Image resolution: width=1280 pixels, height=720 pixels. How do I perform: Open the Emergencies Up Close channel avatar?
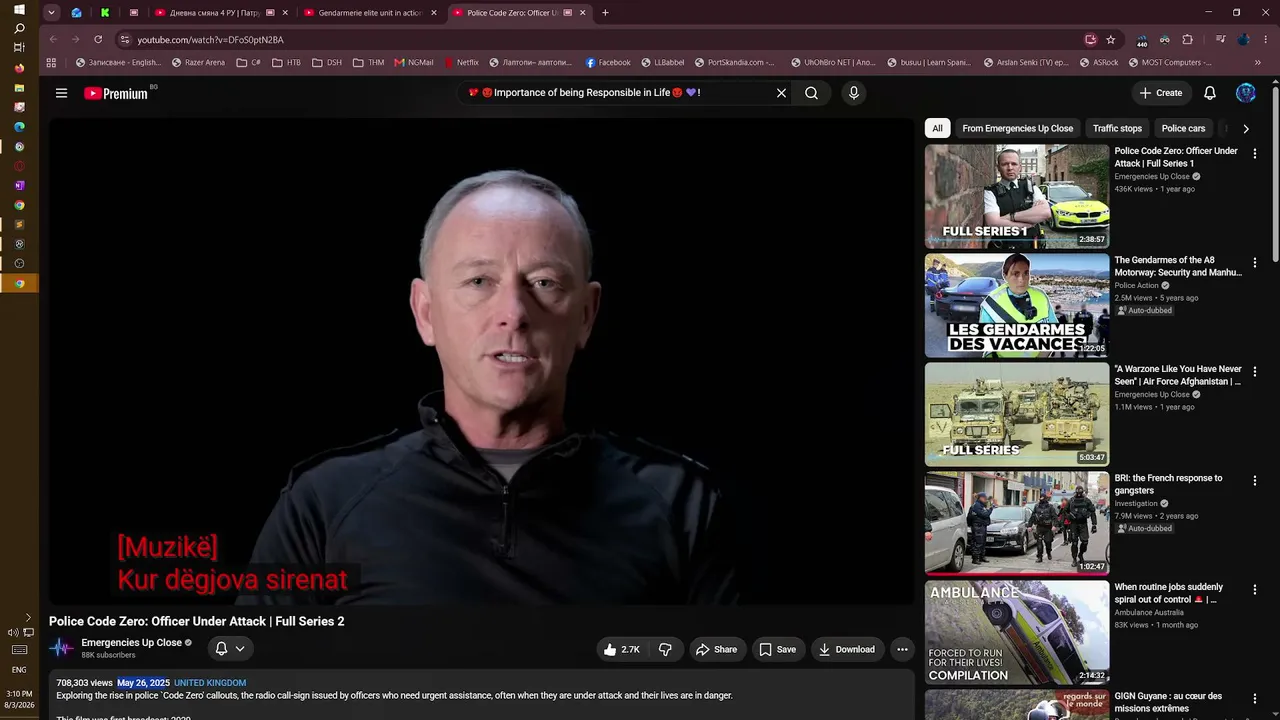(62, 648)
